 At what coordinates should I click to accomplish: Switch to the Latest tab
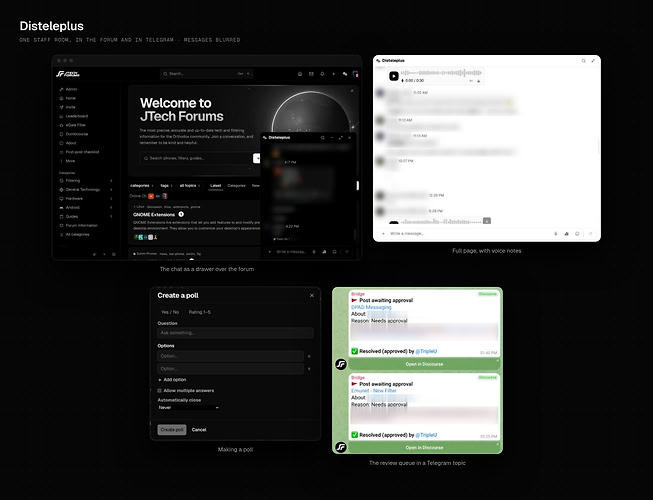coord(215,186)
